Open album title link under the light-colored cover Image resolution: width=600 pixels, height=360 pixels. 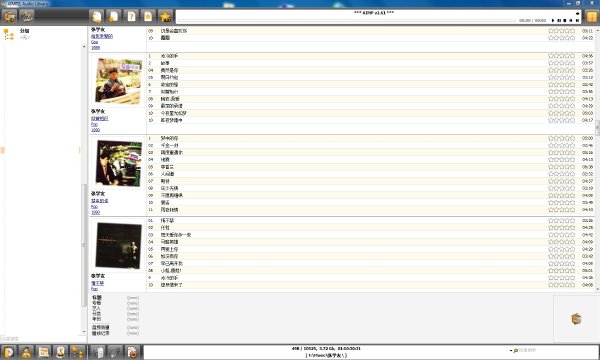pyautogui.click(x=99, y=119)
